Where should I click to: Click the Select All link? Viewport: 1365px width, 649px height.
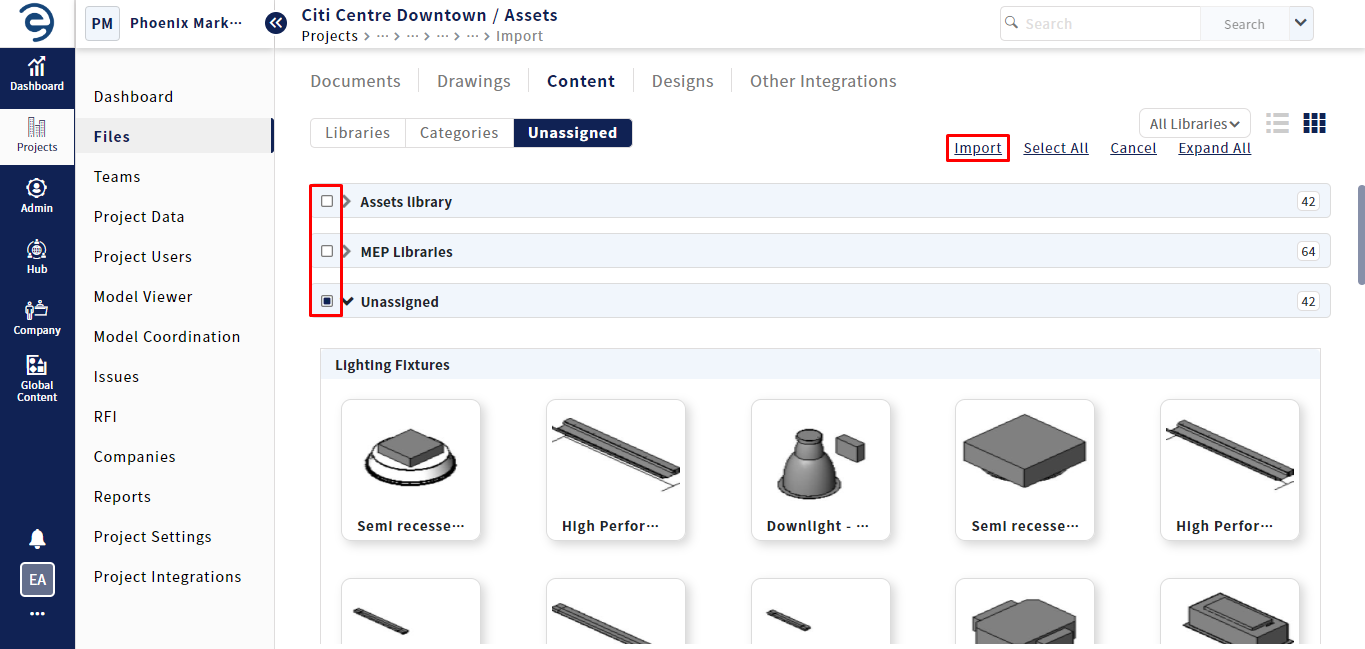(x=1055, y=148)
